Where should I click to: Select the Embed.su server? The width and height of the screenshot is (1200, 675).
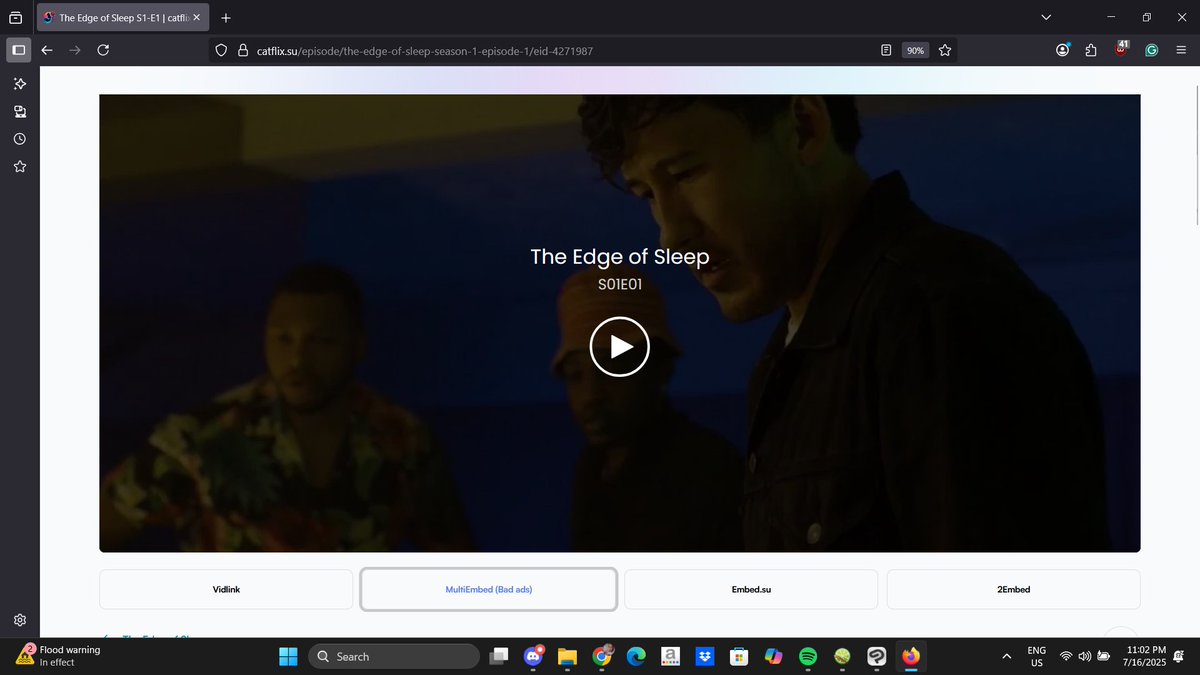[x=751, y=589]
